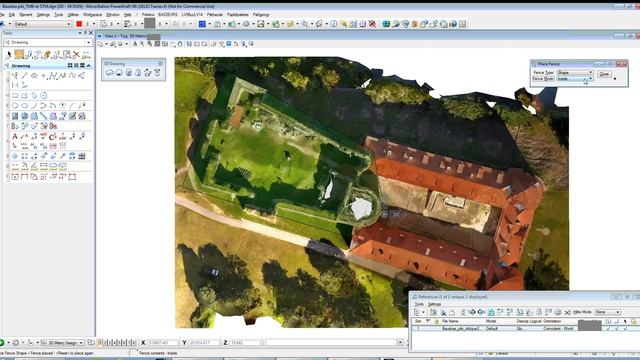Open the Drawing task list dropdown
Viewport: 640px width, 360px height.
click(89, 42)
